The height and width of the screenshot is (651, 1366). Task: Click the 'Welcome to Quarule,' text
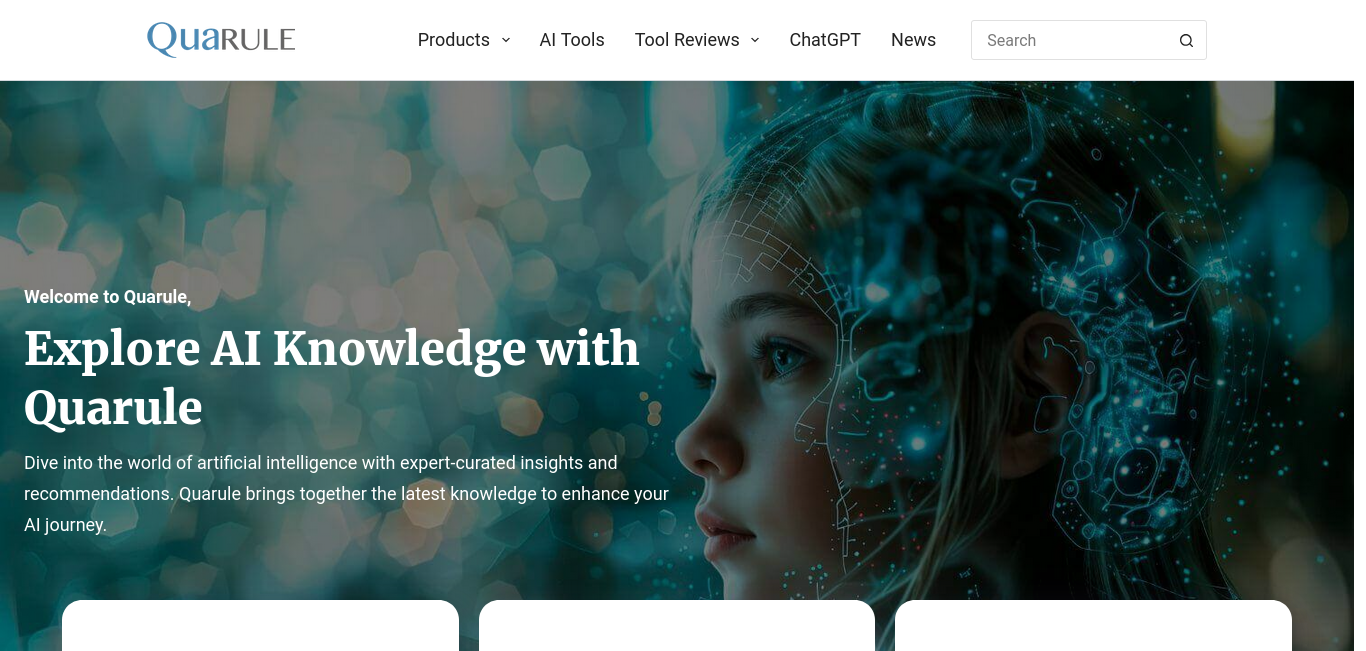107,297
